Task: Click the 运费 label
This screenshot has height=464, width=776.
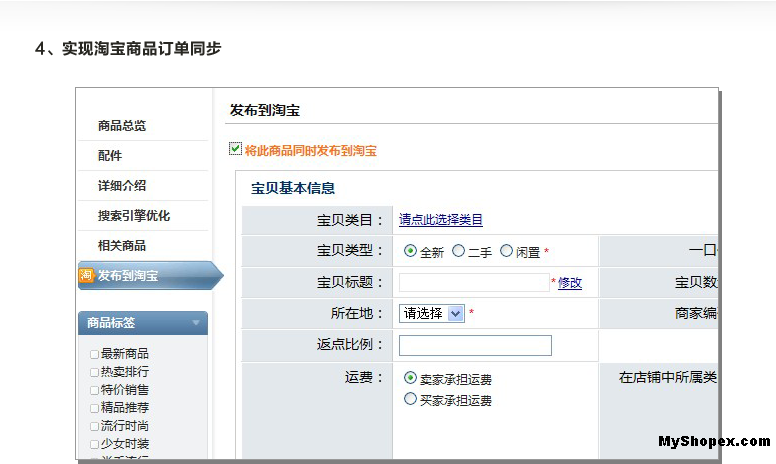Action: point(364,378)
